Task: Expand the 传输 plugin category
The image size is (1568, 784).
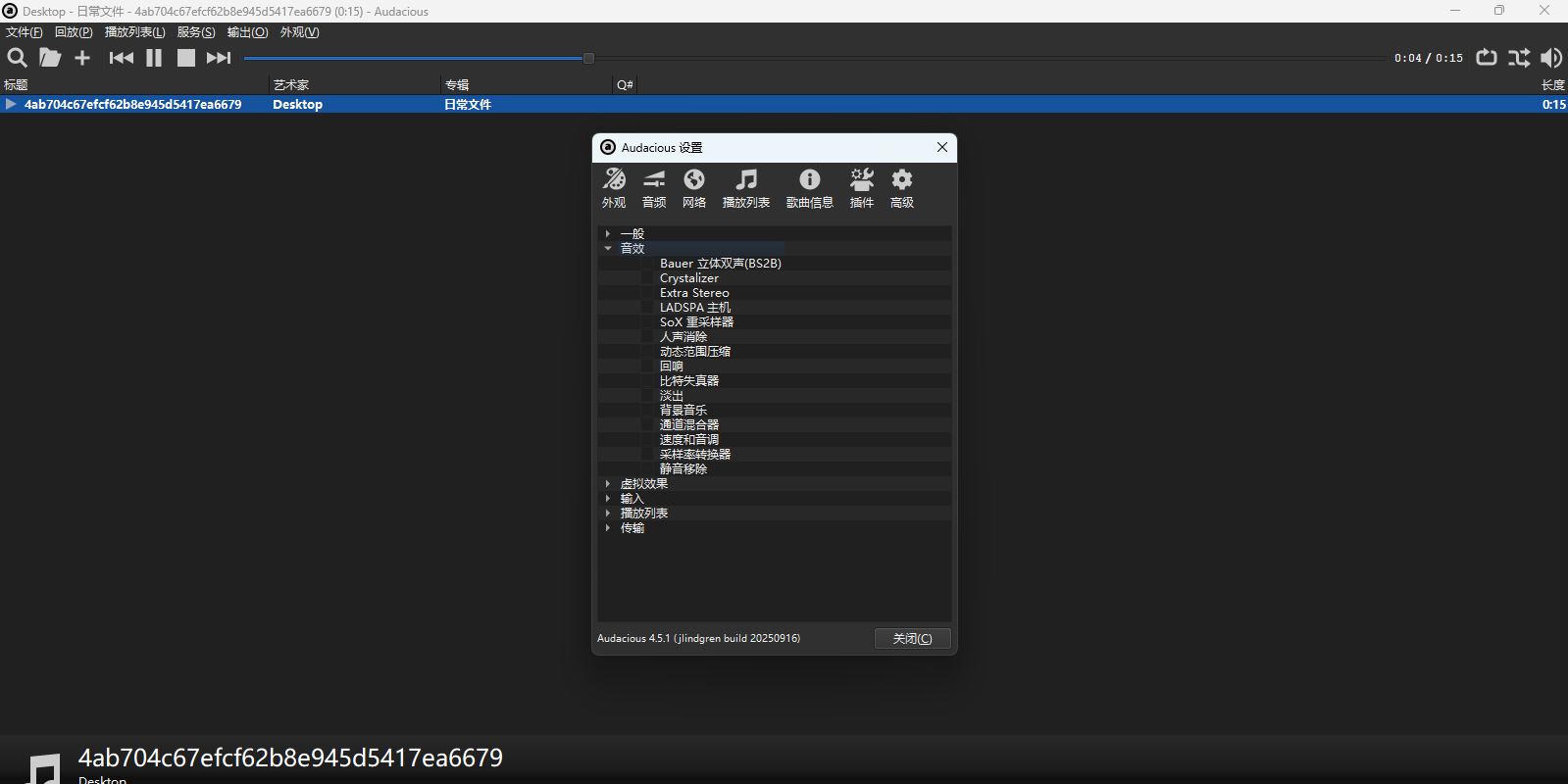Action: point(608,528)
